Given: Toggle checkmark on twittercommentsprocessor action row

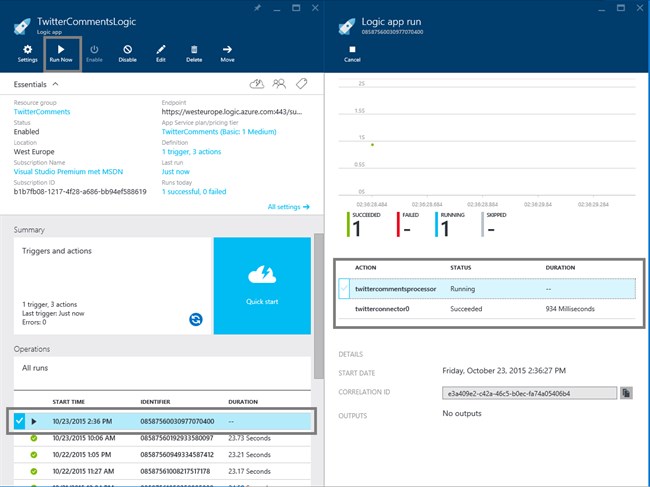Looking at the screenshot, I should point(344,288).
